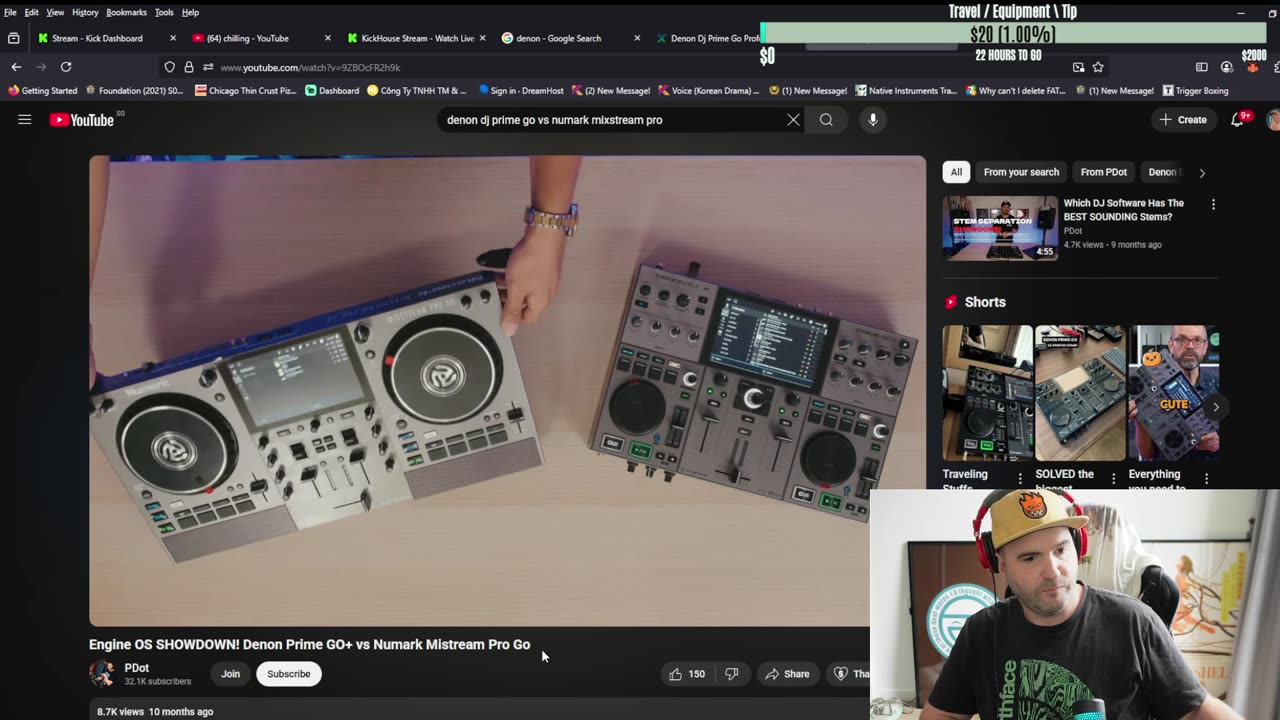Start voice search with the microphone

[873, 120]
